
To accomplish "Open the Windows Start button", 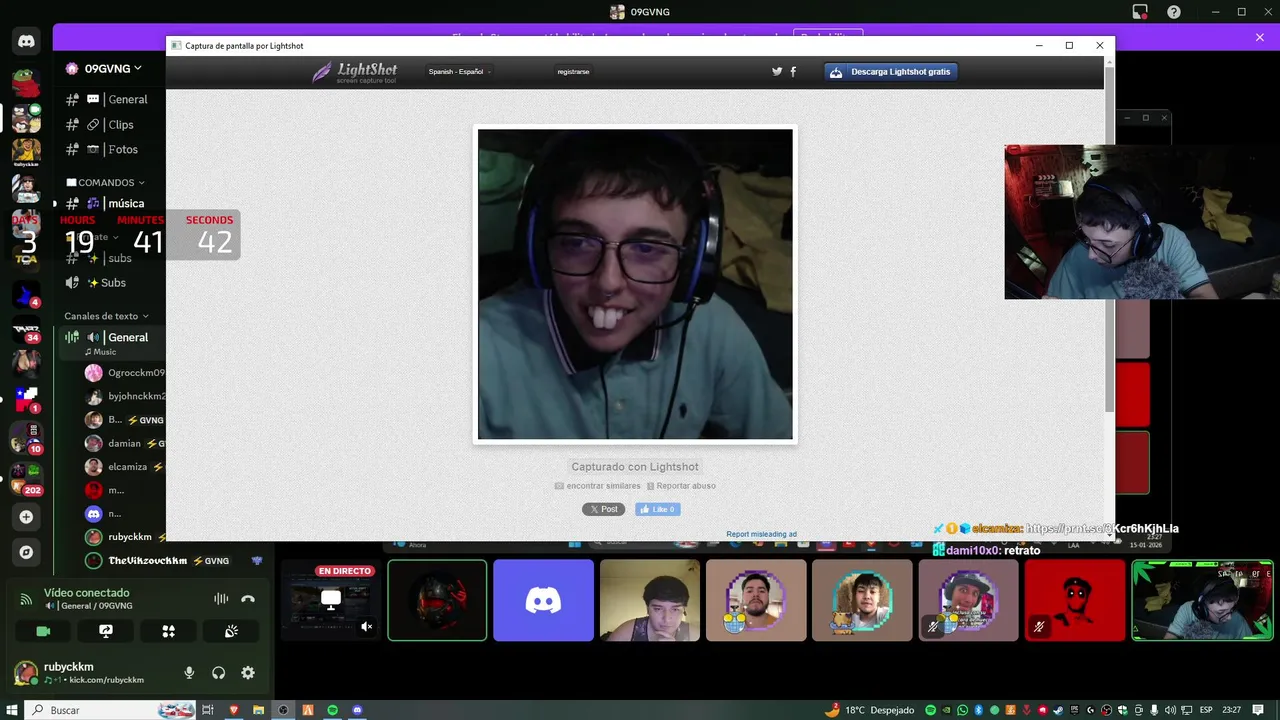I will pos(11,710).
